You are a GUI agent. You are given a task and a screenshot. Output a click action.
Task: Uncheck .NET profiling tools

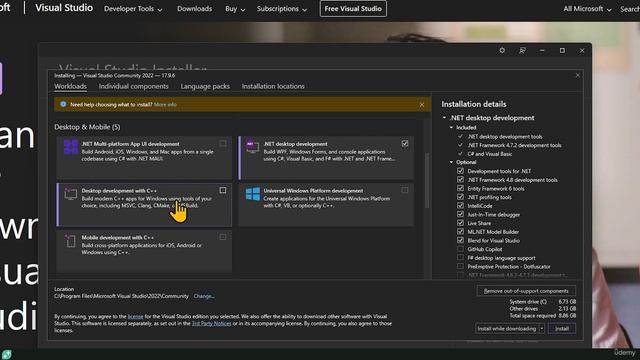tap(460, 197)
